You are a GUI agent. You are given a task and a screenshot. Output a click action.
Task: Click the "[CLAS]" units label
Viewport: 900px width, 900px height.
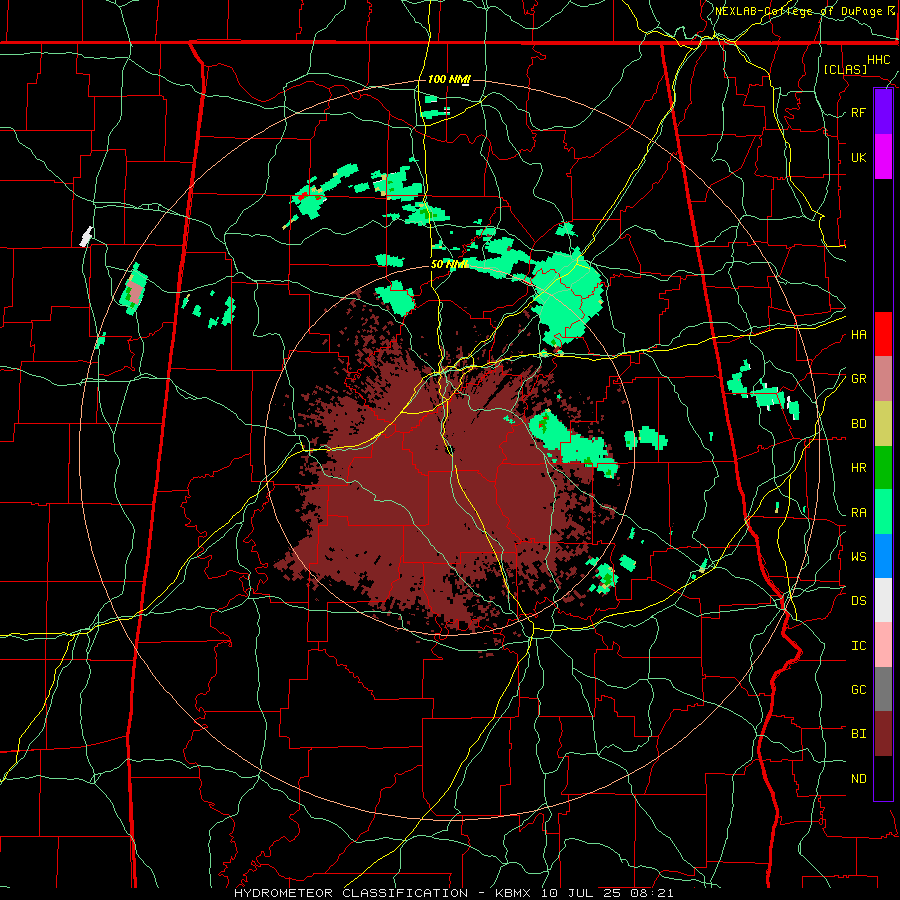tap(845, 69)
